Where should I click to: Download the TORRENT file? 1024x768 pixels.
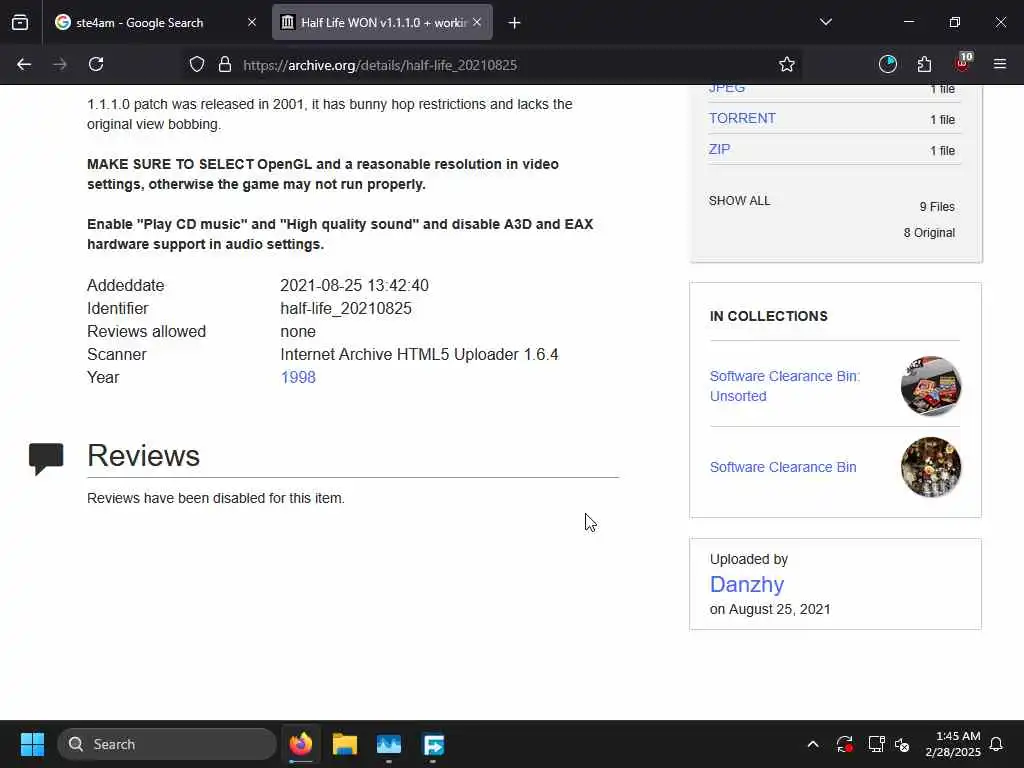(x=743, y=118)
